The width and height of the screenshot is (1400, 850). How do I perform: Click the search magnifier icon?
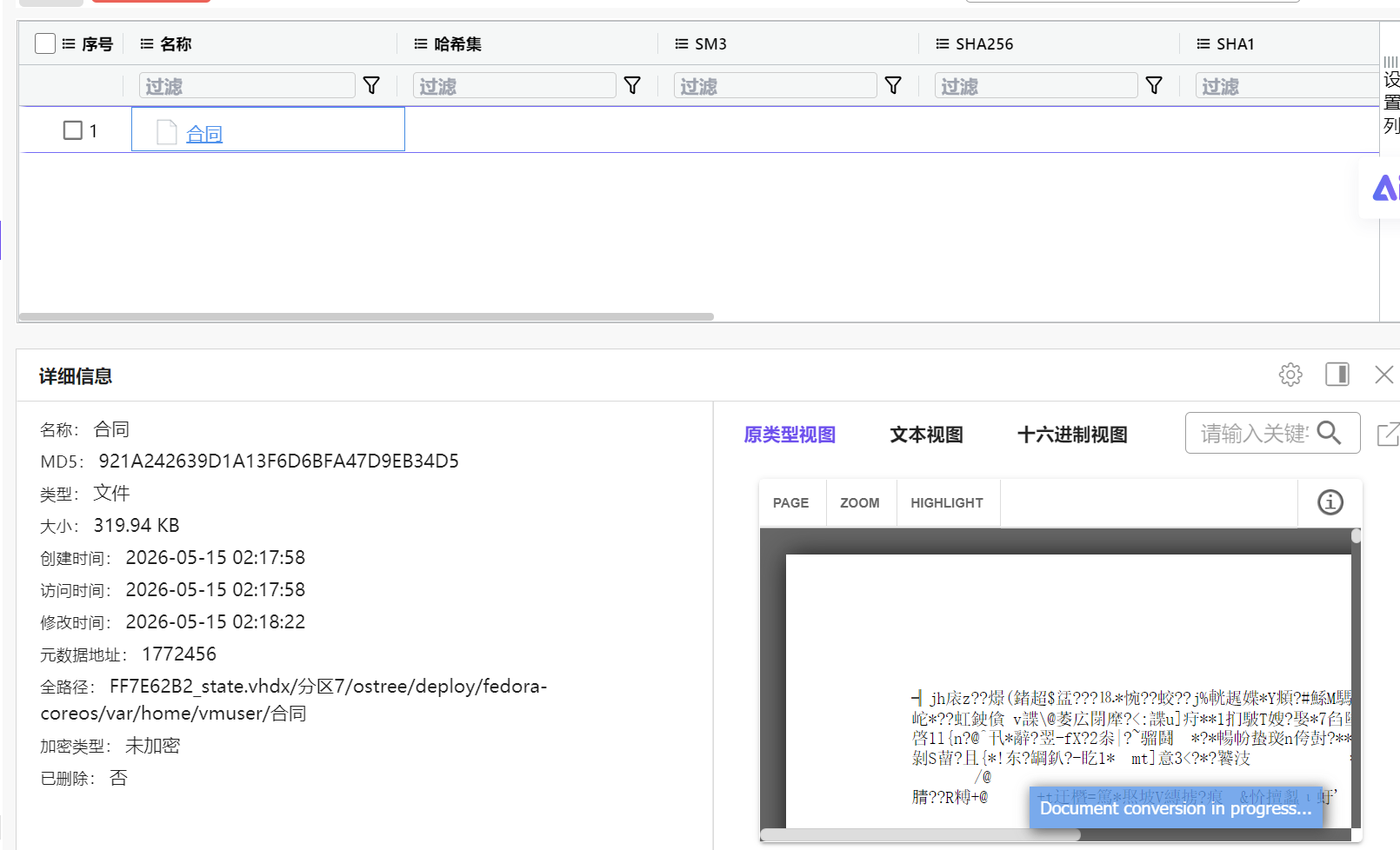pyautogui.click(x=1330, y=432)
